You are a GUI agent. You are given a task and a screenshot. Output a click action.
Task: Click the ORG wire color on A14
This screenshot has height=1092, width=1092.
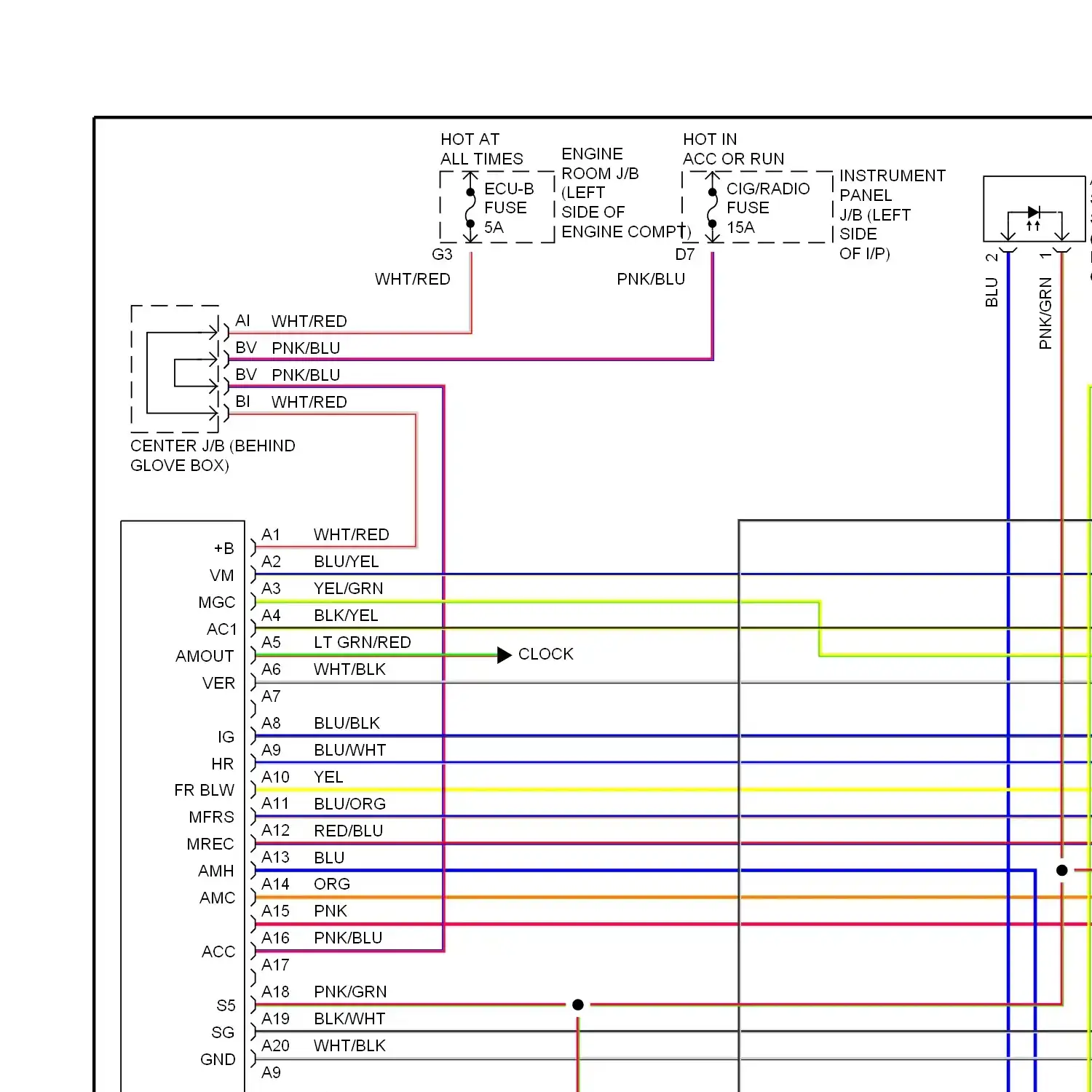point(332,885)
